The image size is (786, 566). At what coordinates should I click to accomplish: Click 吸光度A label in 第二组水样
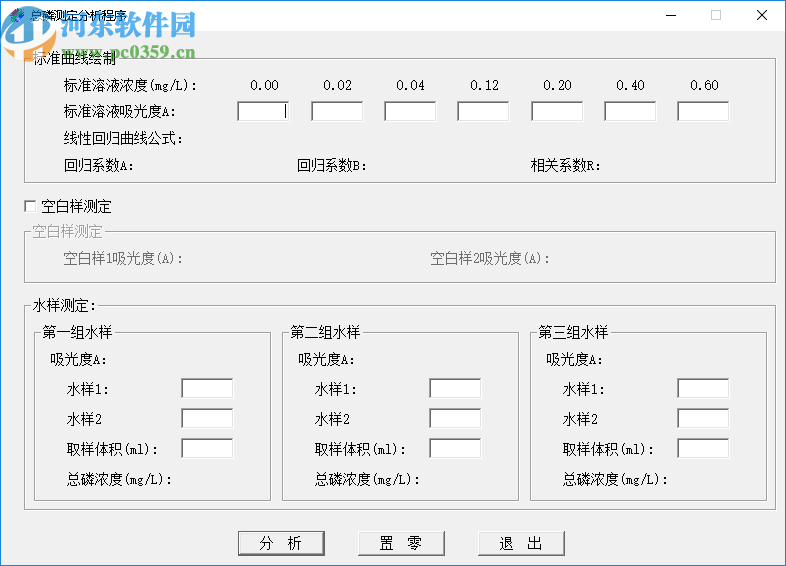pos(326,359)
